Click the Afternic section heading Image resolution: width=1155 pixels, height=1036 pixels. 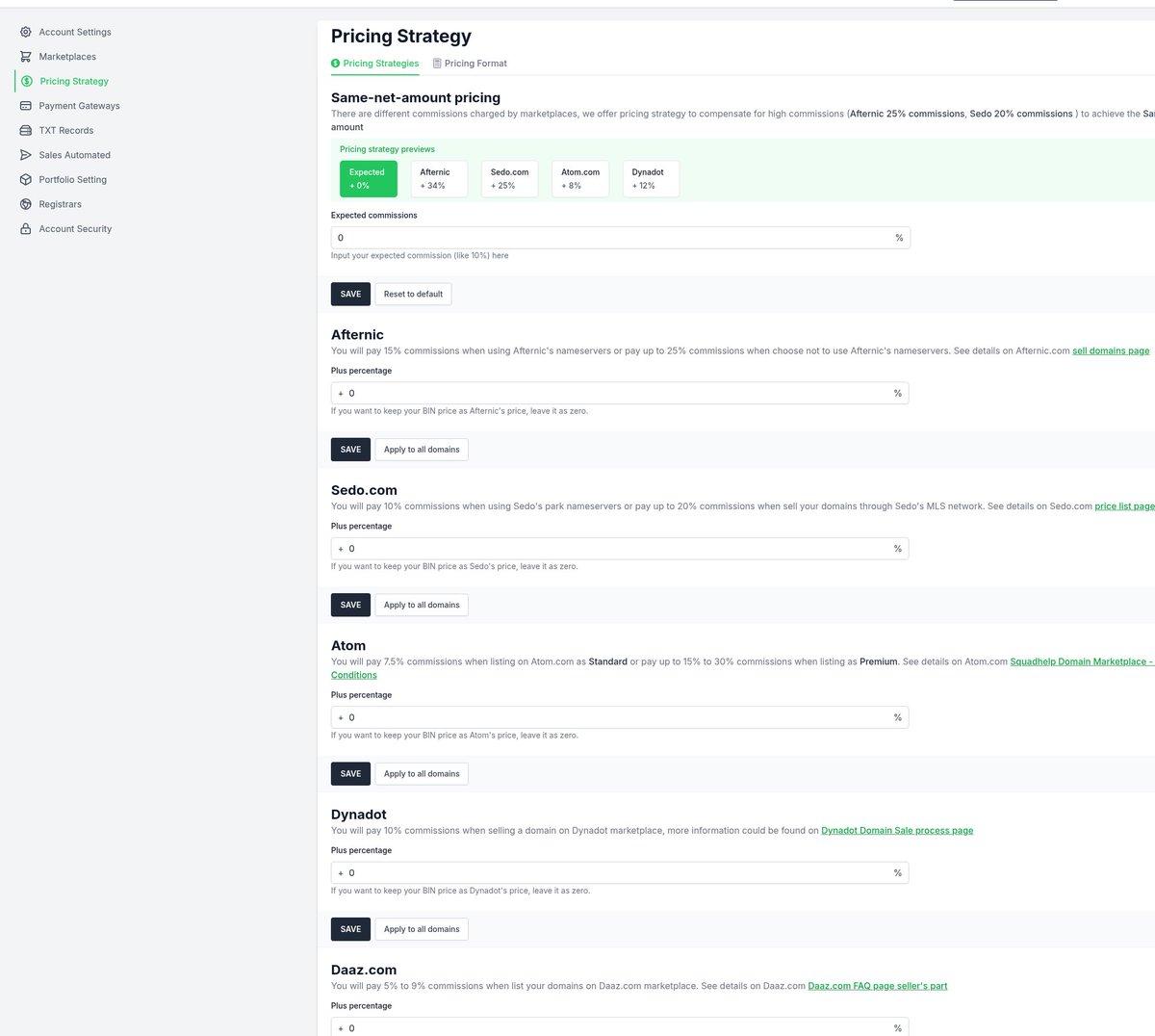click(357, 335)
